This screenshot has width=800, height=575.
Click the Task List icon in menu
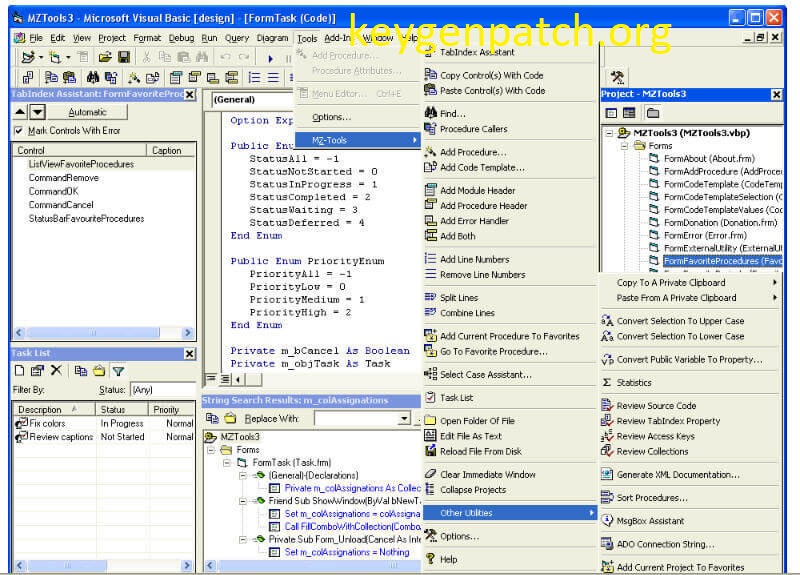[x=431, y=397]
